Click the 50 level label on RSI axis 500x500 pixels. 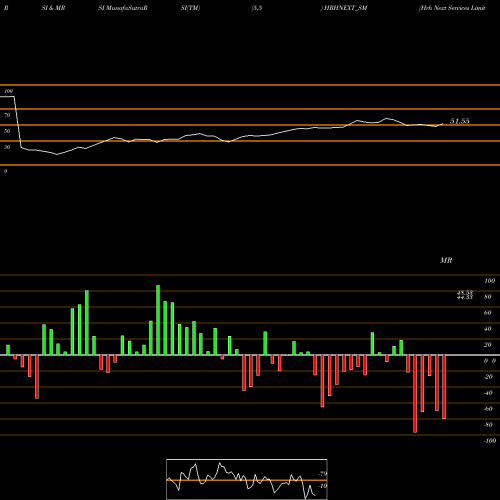(7, 131)
